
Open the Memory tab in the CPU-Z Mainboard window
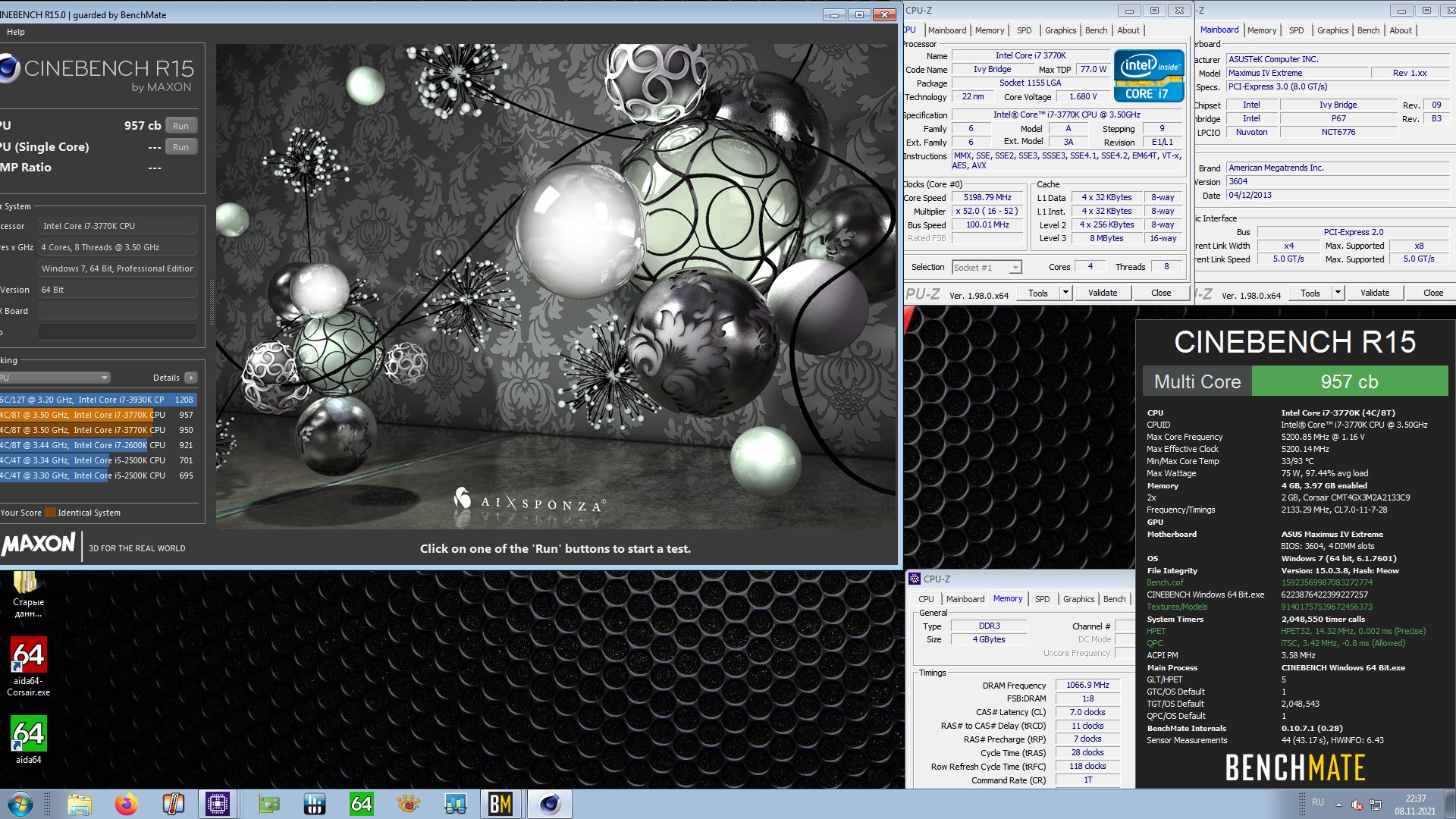coord(1262,30)
